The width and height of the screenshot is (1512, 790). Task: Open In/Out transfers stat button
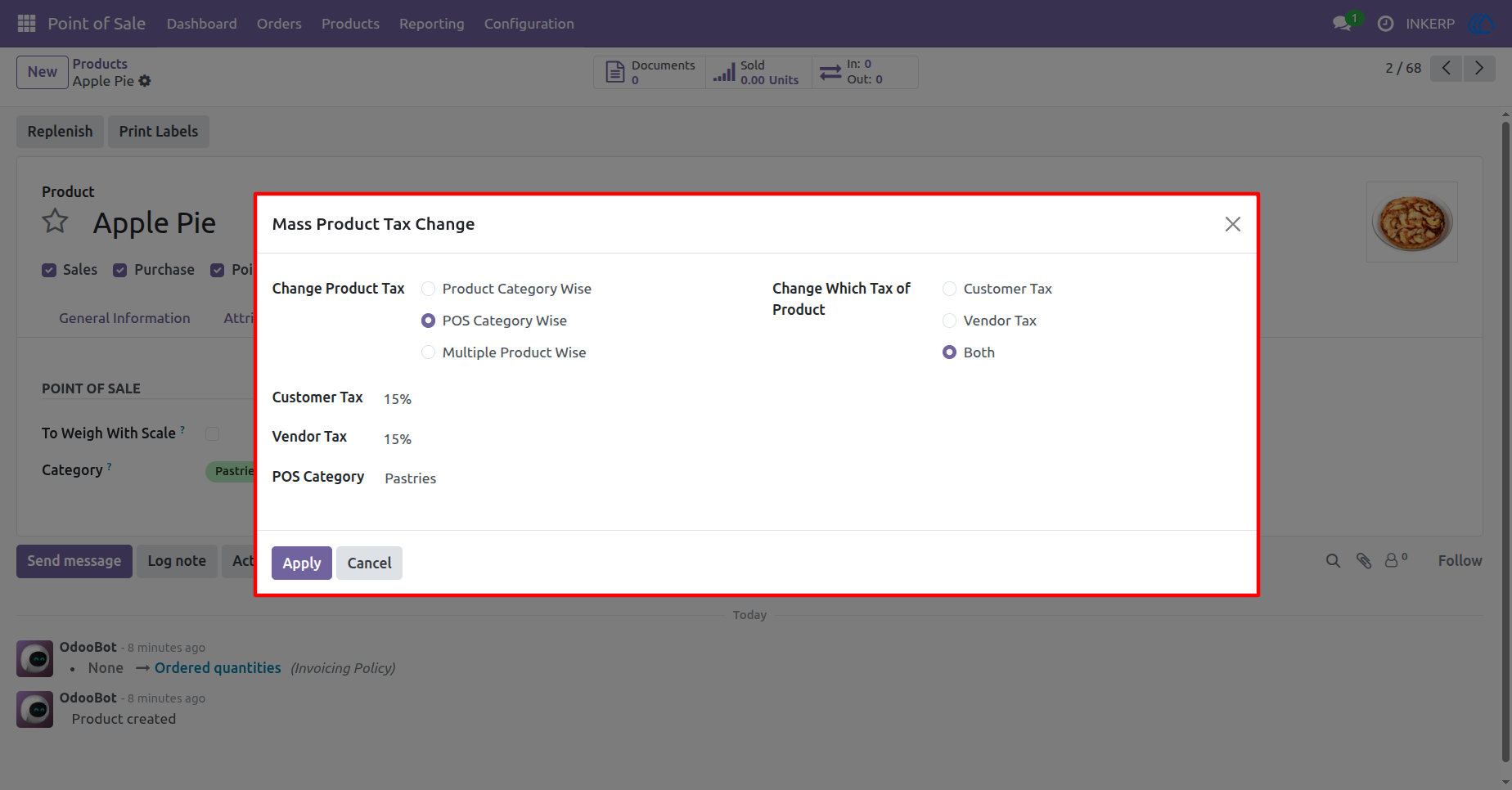tap(865, 72)
